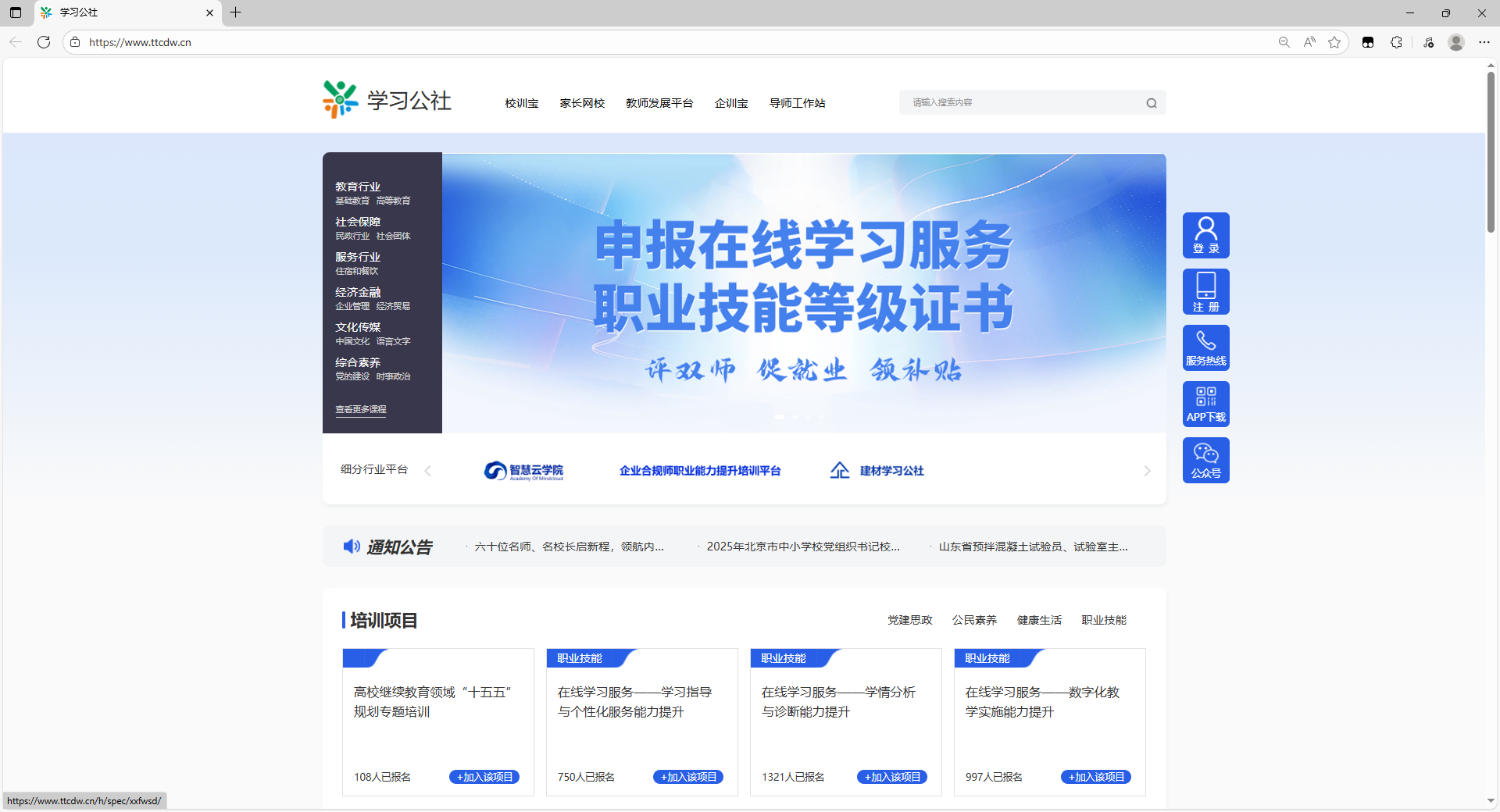The width and height of the screenshot is (1500, 812).
Task: Open notice 山东省预拌混凝土试验员
Action: click(1033, 547)
